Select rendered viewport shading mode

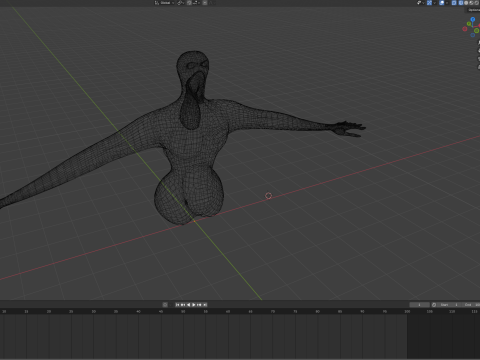click(x=477, y=3)
